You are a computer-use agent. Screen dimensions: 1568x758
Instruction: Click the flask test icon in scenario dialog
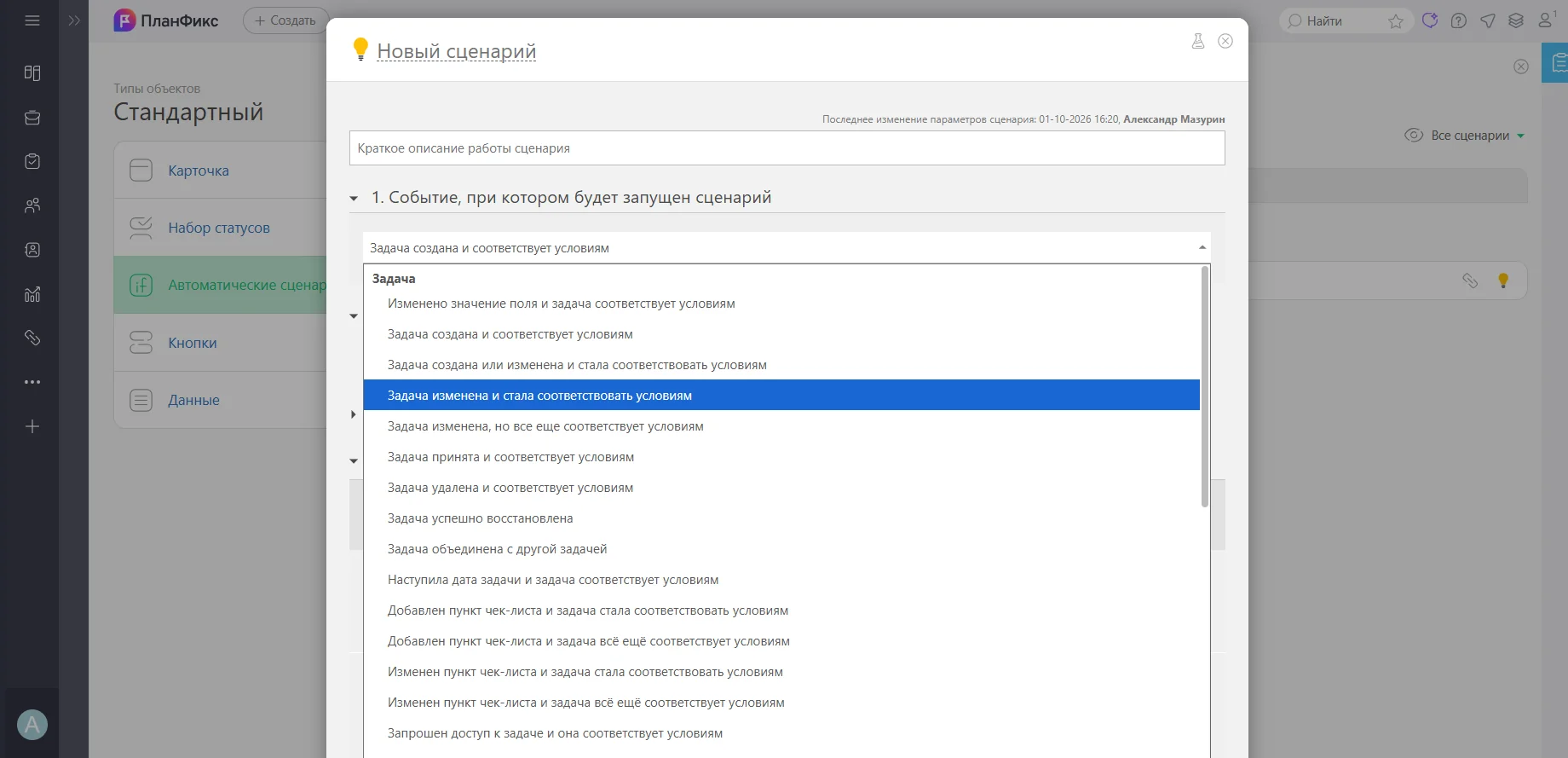[1198, 41]
